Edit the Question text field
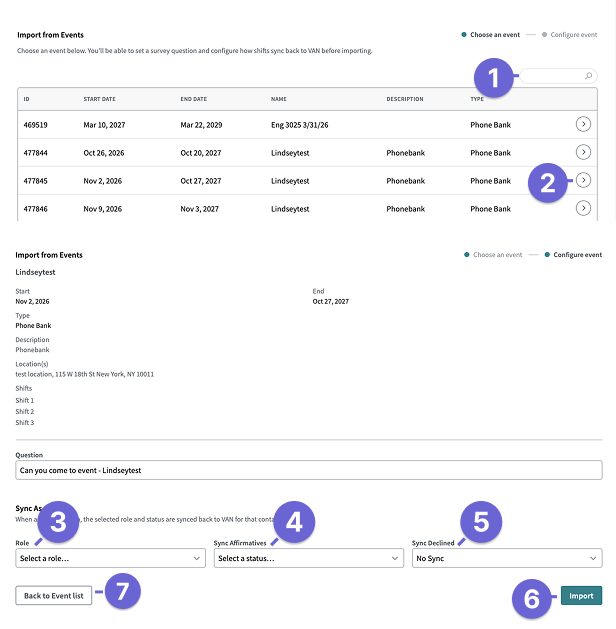 309,470
